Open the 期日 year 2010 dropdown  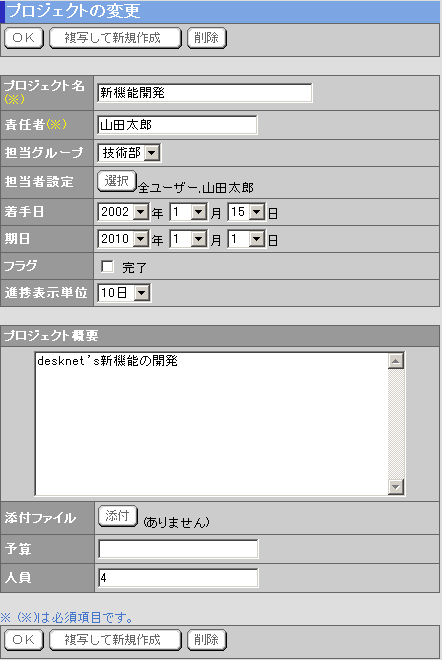click(123, 239)
